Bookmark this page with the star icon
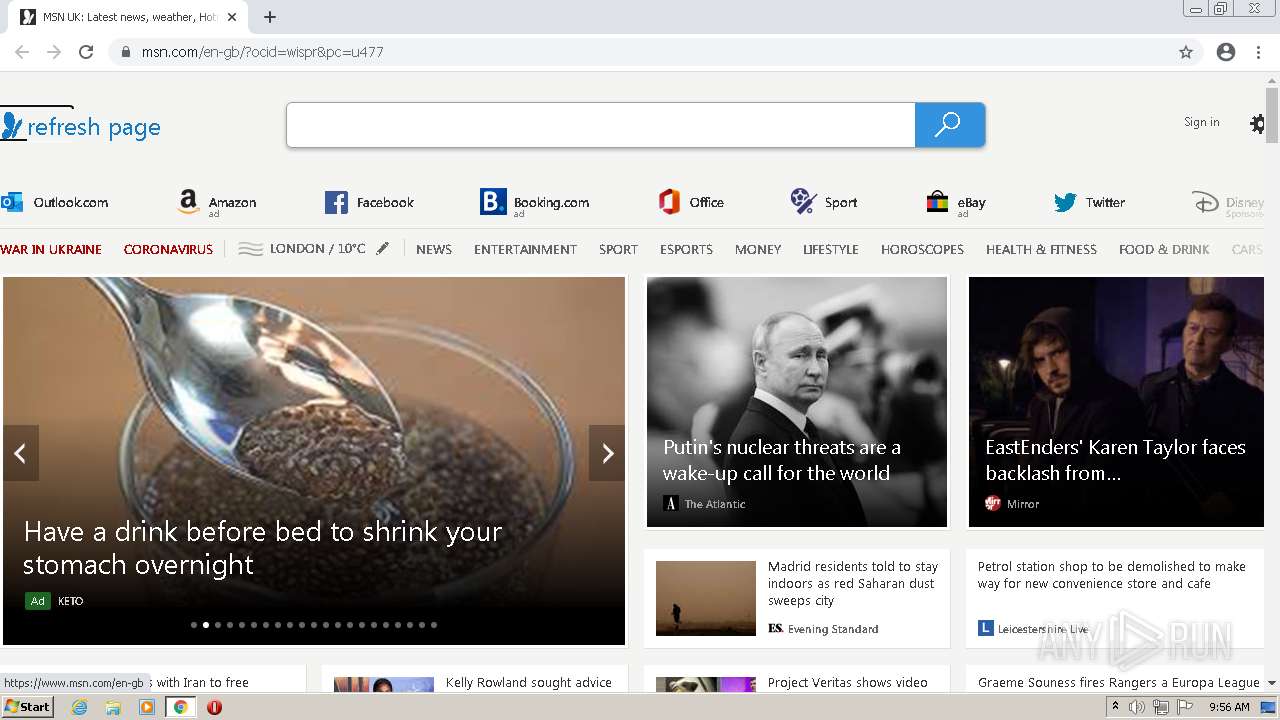The width and height of the screenshot is (1280, 720). tap(1186, 52)
